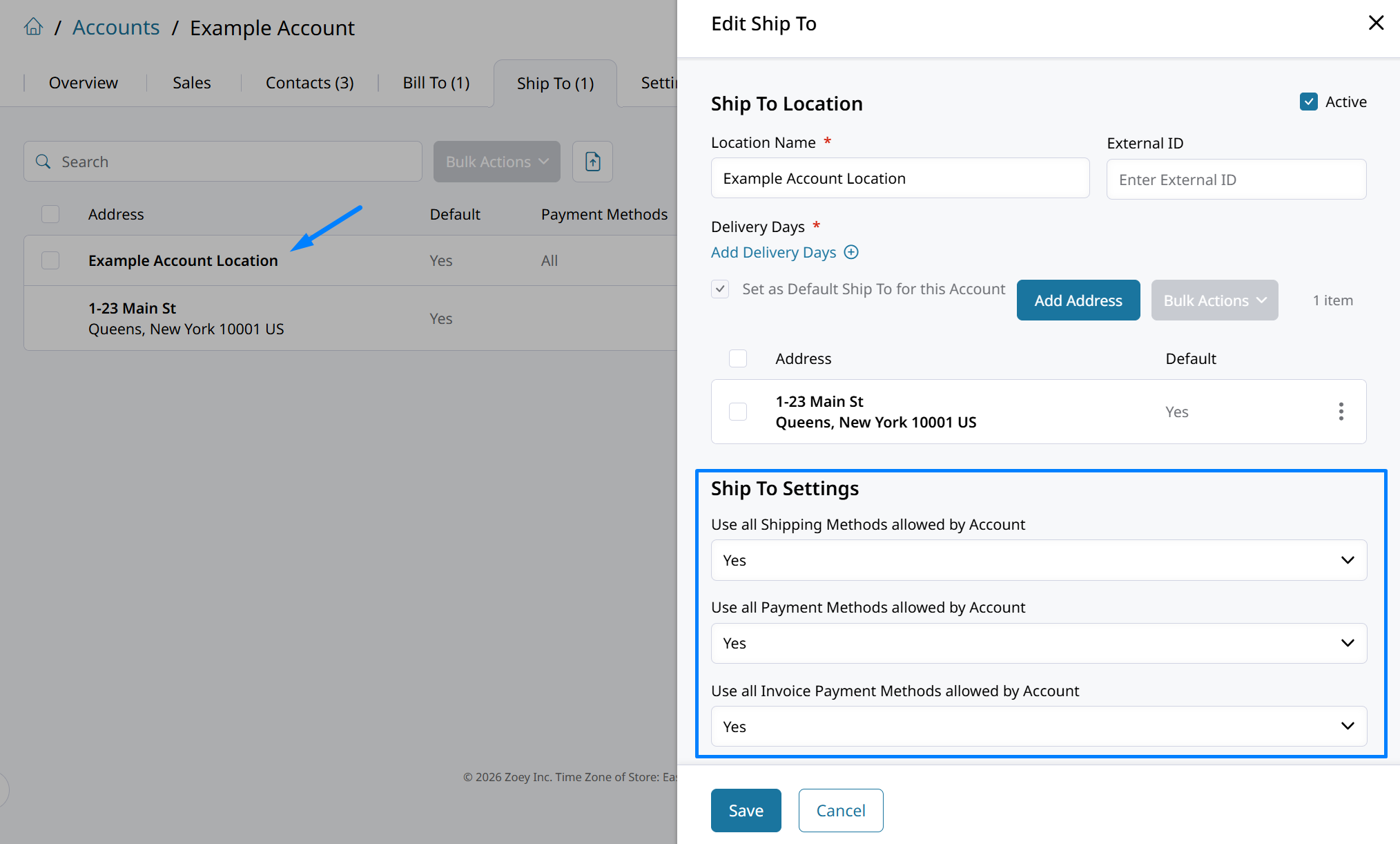Image resolution: width=1400 pixels, height=844 pixels.
Task: Click the Accounts breadcrumb link
Action: tap(115, 28)
